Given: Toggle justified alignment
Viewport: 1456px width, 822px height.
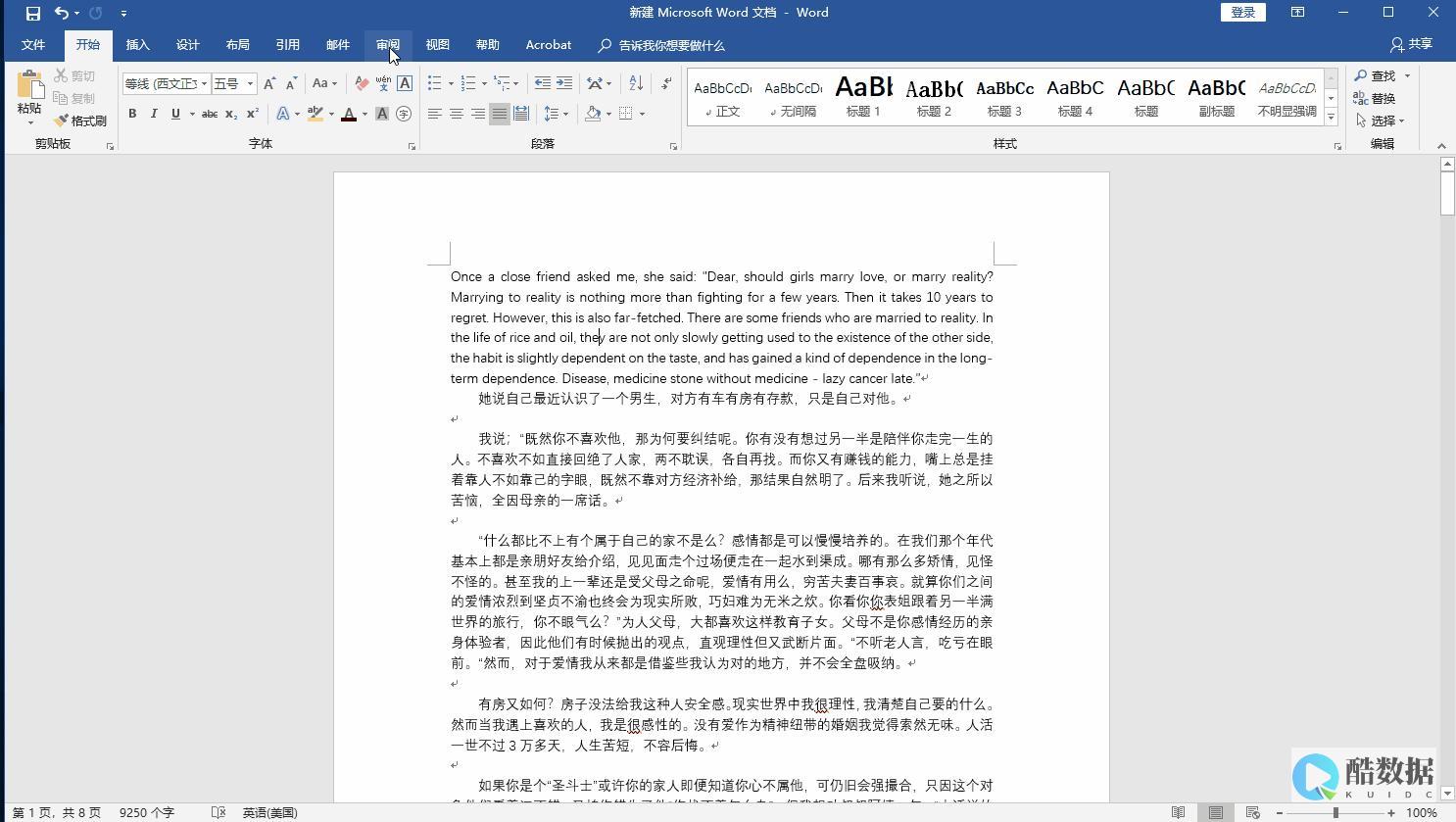Looking at the screenshot, I should click(x=499, y=114).
